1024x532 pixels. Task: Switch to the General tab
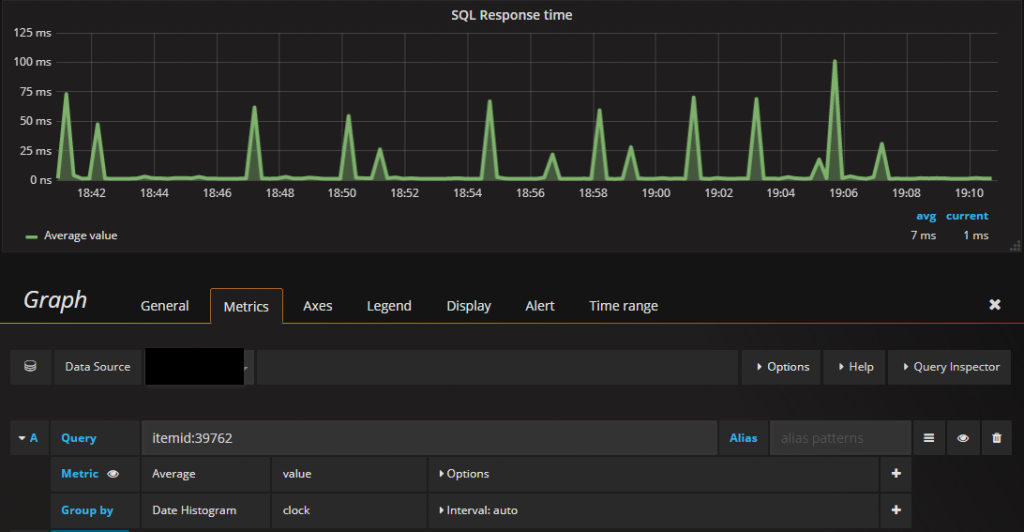tap(165, 305)
